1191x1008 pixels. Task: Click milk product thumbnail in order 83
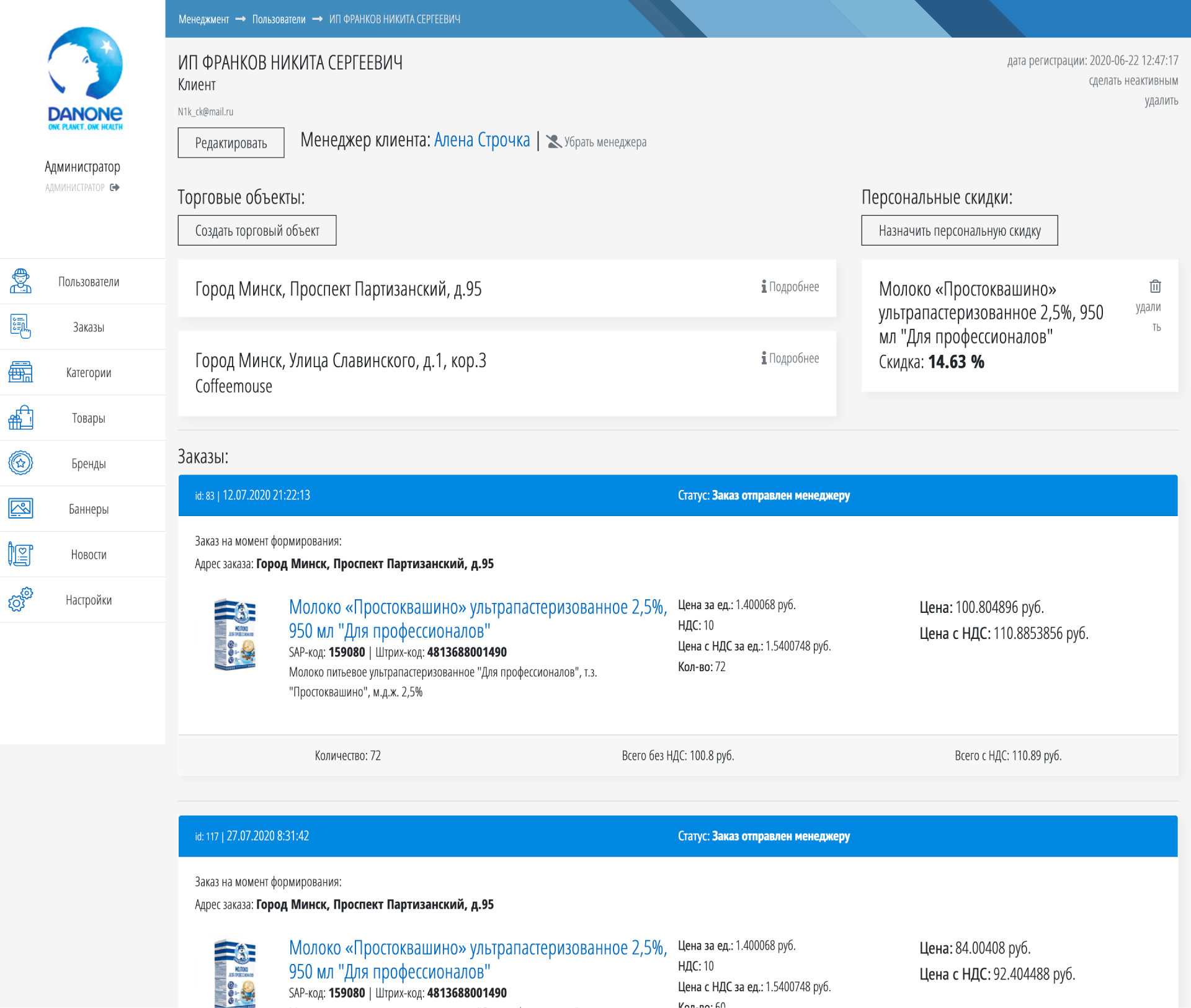click(234, 634)
